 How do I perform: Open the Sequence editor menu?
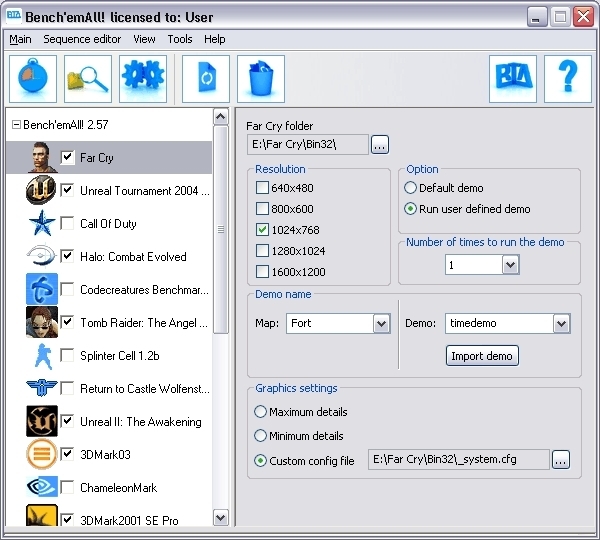[x=82, y=39]
